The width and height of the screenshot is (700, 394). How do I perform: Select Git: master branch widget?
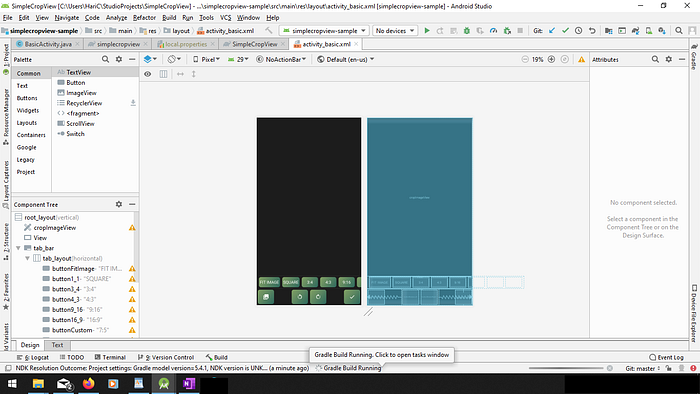(642, 369)
